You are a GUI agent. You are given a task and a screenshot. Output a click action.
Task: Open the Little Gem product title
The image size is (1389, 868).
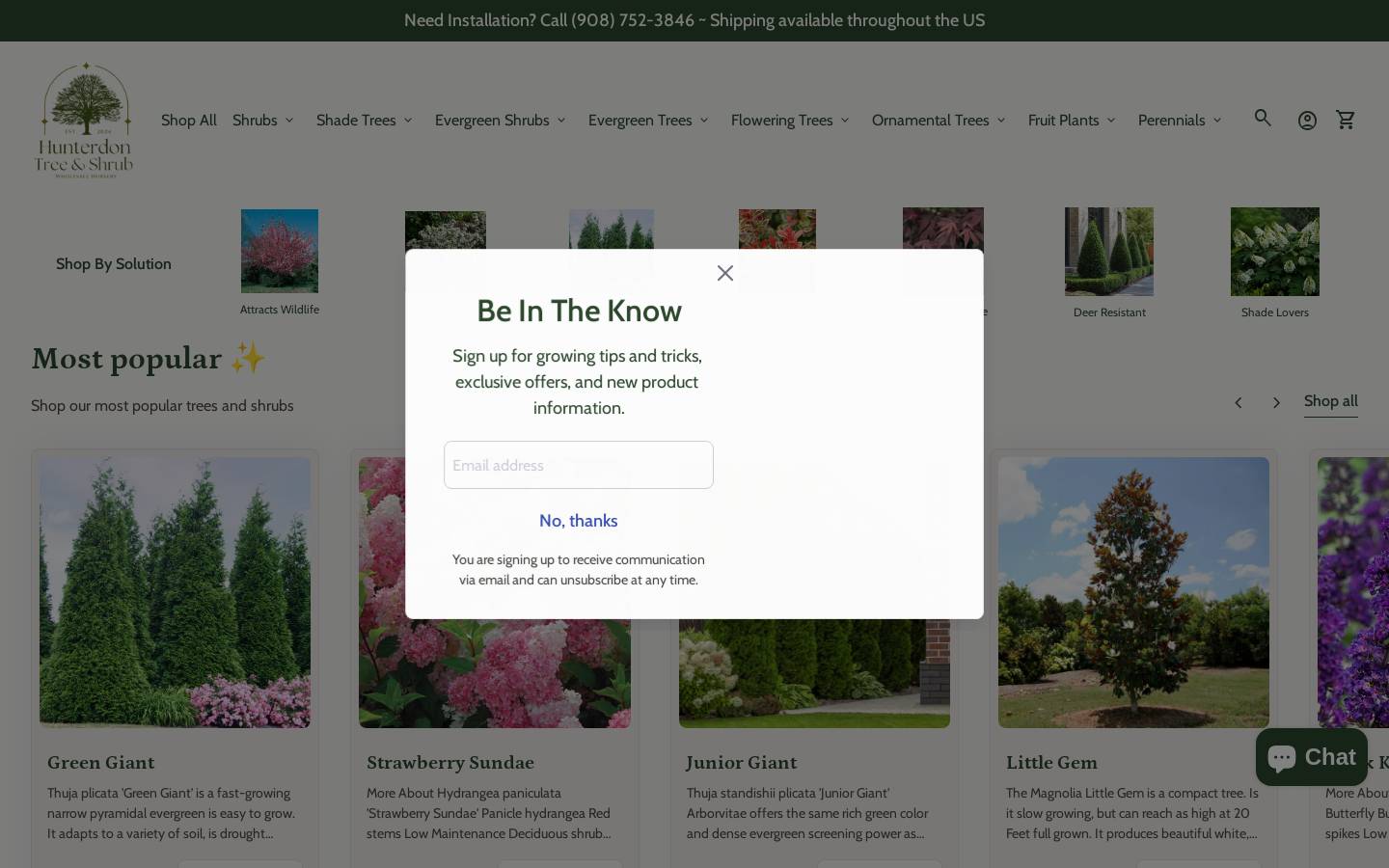tap(1051, 763)
